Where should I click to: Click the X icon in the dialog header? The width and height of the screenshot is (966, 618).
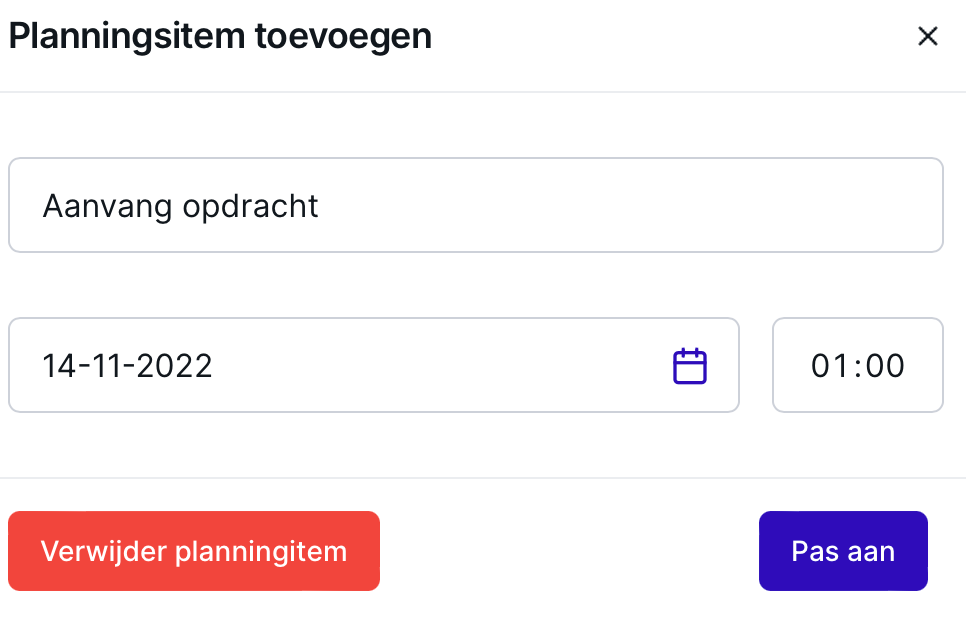(x=927, y=36)
